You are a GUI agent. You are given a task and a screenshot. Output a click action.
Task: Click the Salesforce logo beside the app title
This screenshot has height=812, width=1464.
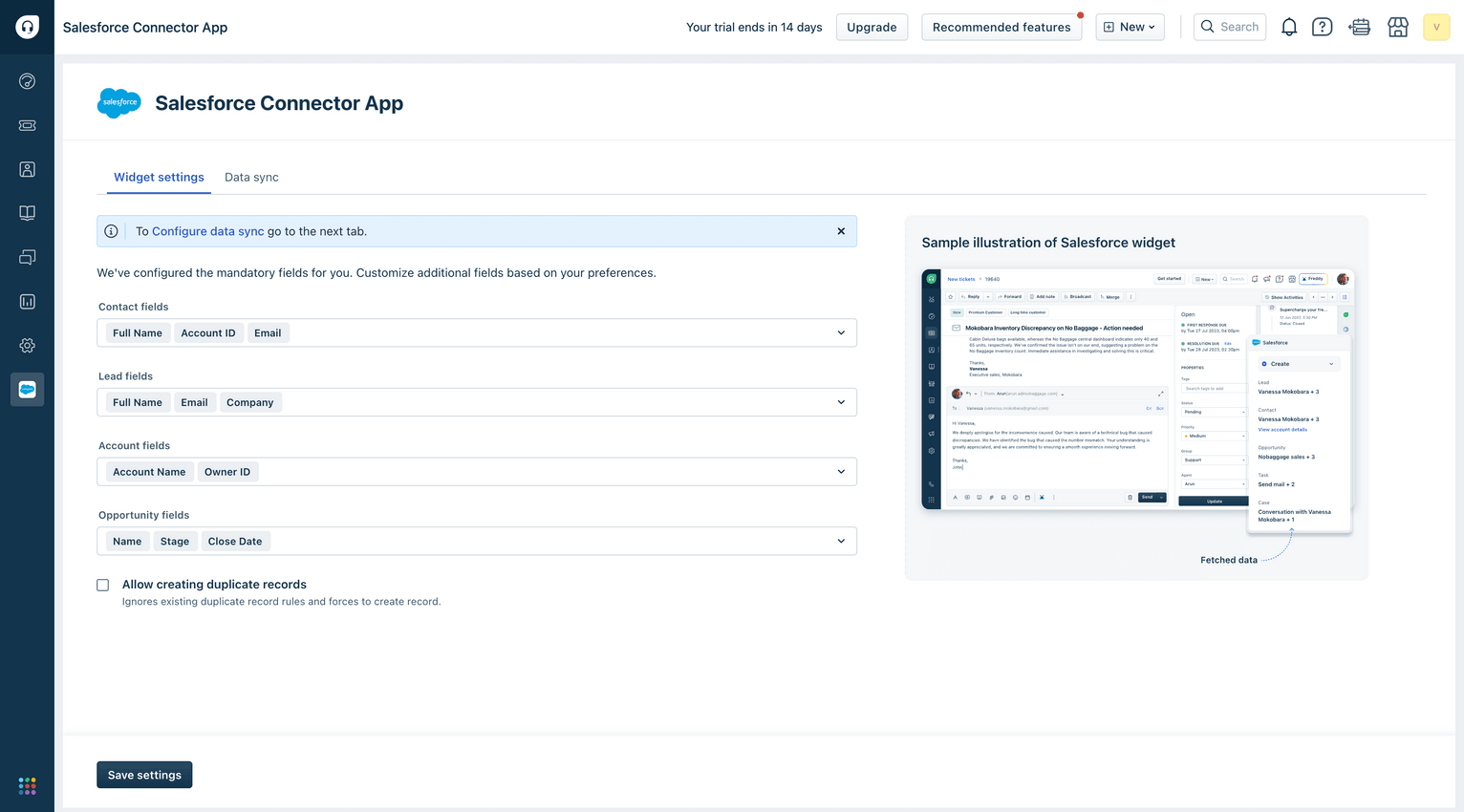coord(119,102)
